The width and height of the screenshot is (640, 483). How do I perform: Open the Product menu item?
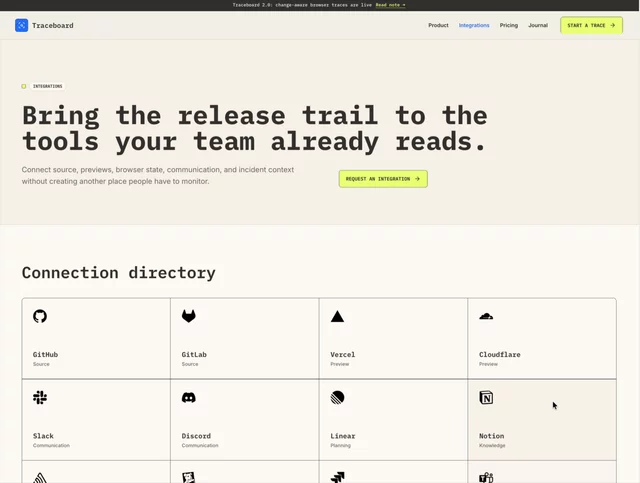[438, 25]
